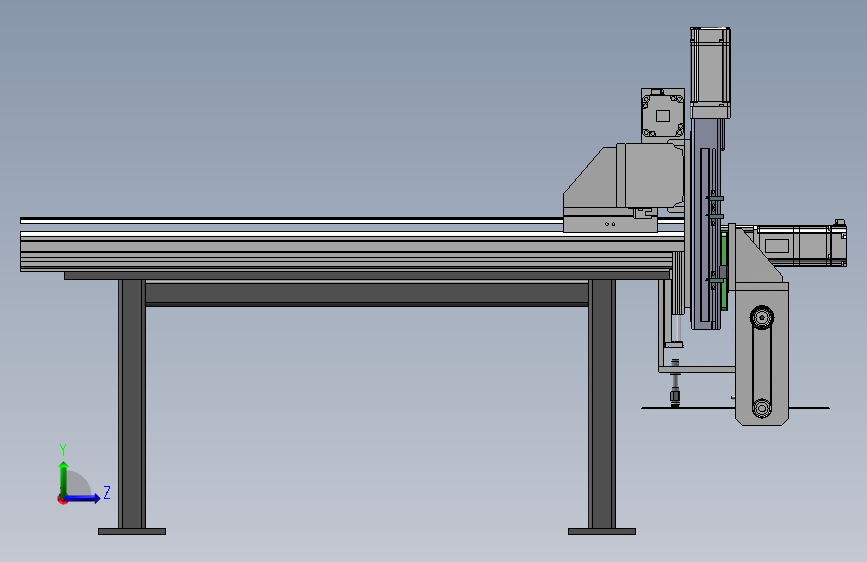
Task: Select the left table leg
Action: [x=132, y=404]
